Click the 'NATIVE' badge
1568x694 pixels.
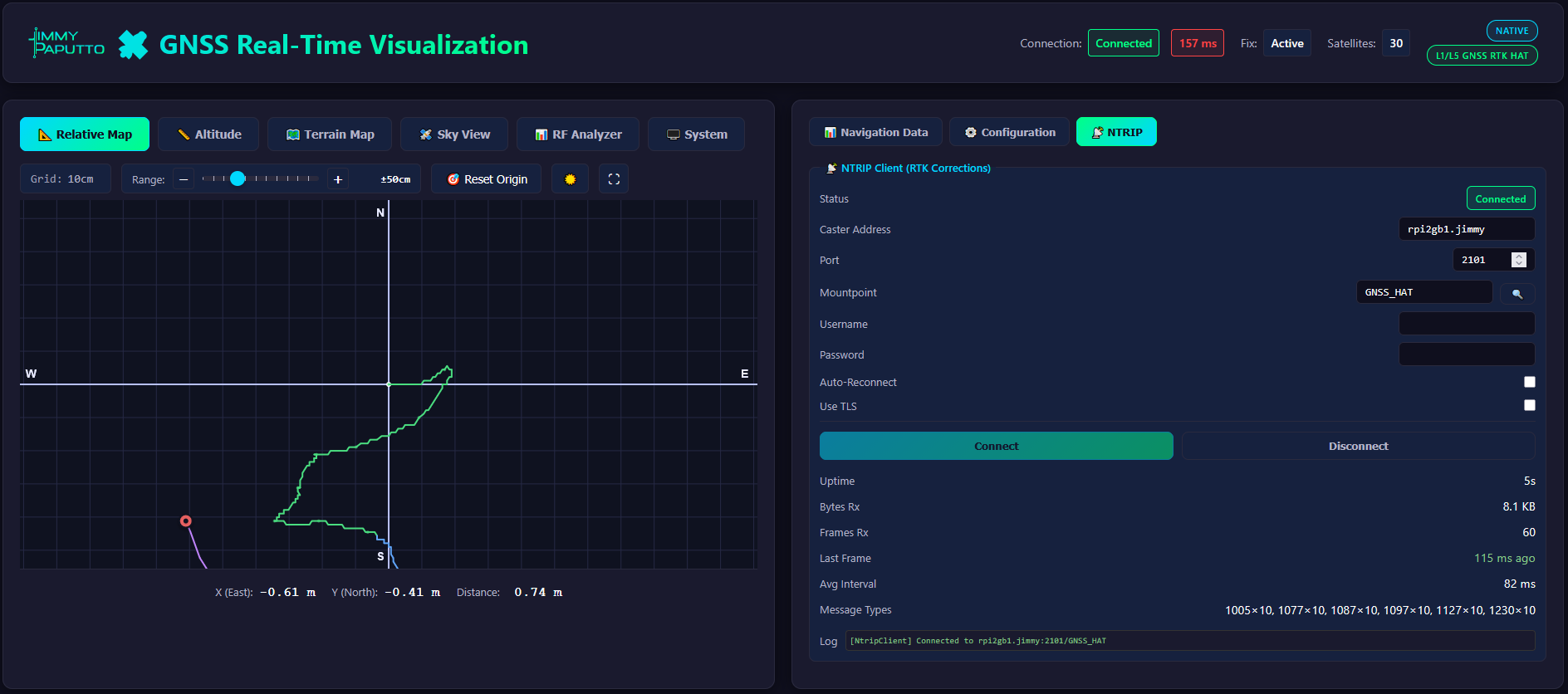click(x=1512, y=31)
